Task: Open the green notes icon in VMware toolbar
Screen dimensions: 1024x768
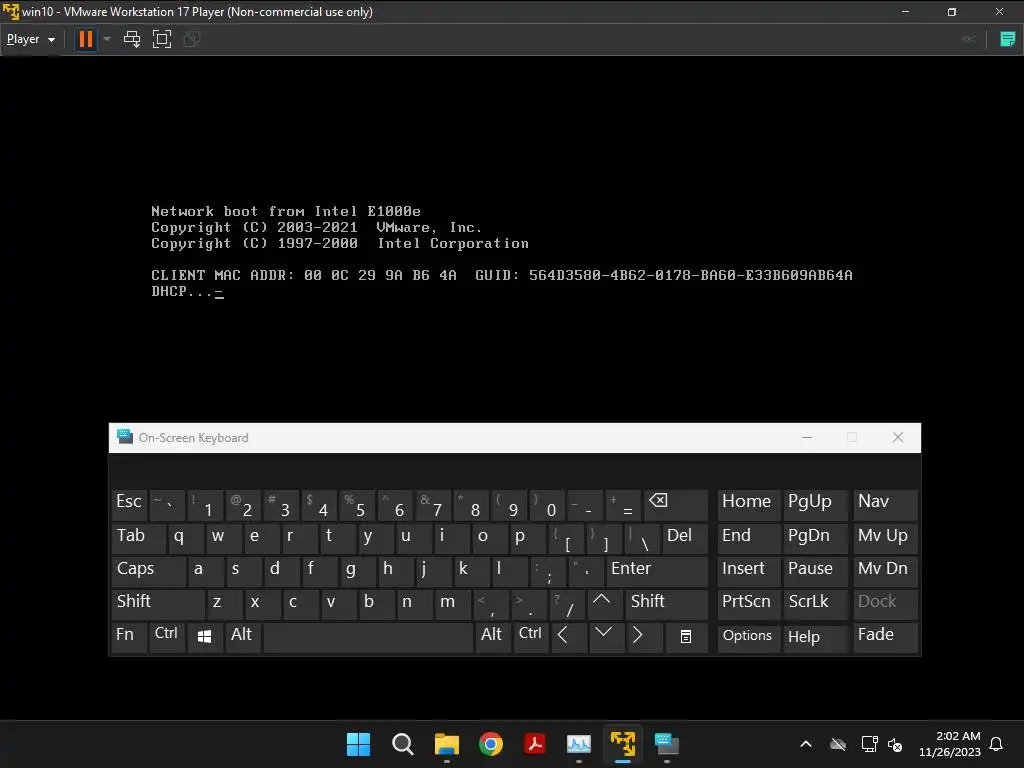Action: click(x=1008, y=39)
